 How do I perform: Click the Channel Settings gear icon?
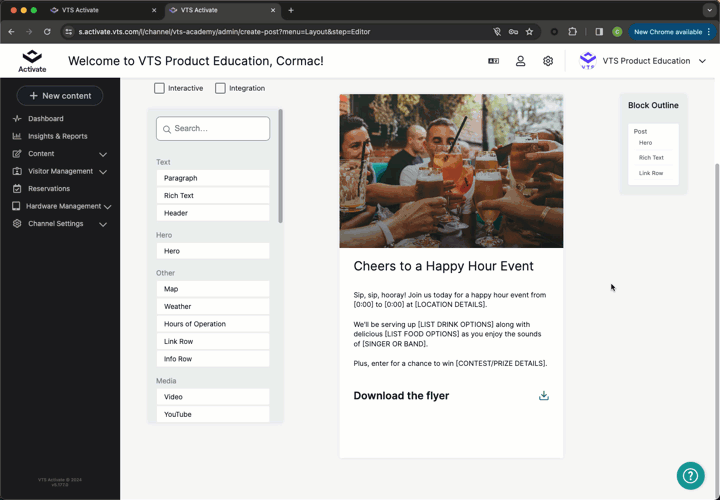tap(17, 223)
